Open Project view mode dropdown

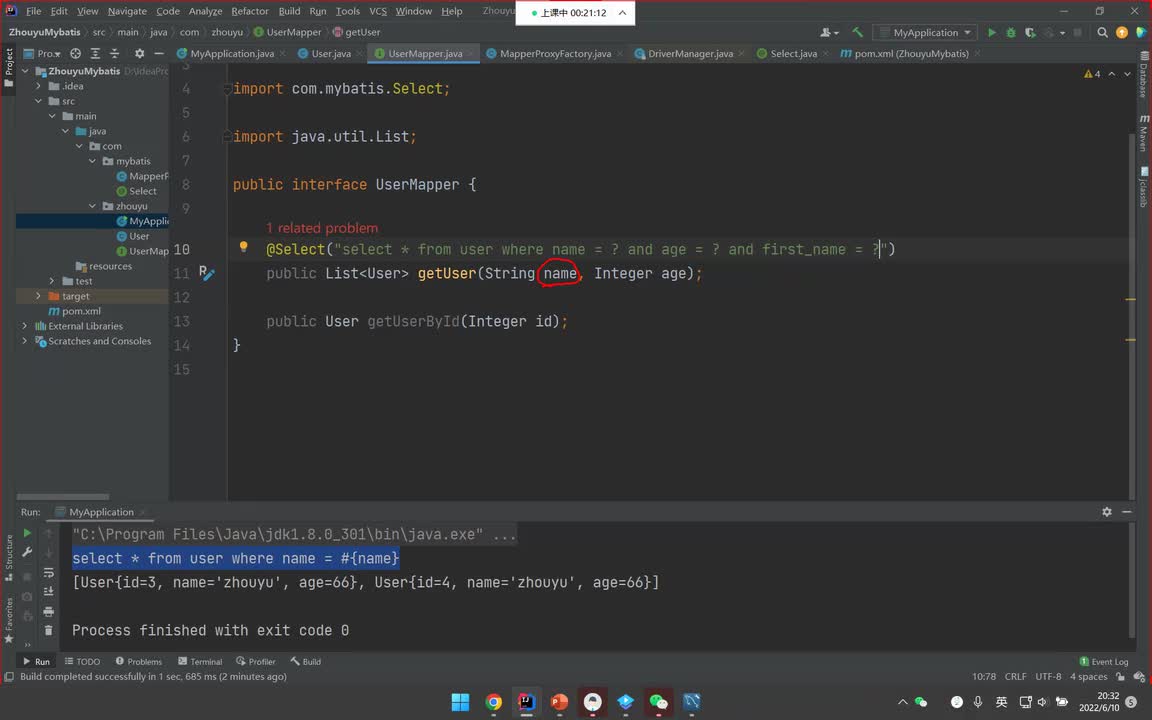42,54
